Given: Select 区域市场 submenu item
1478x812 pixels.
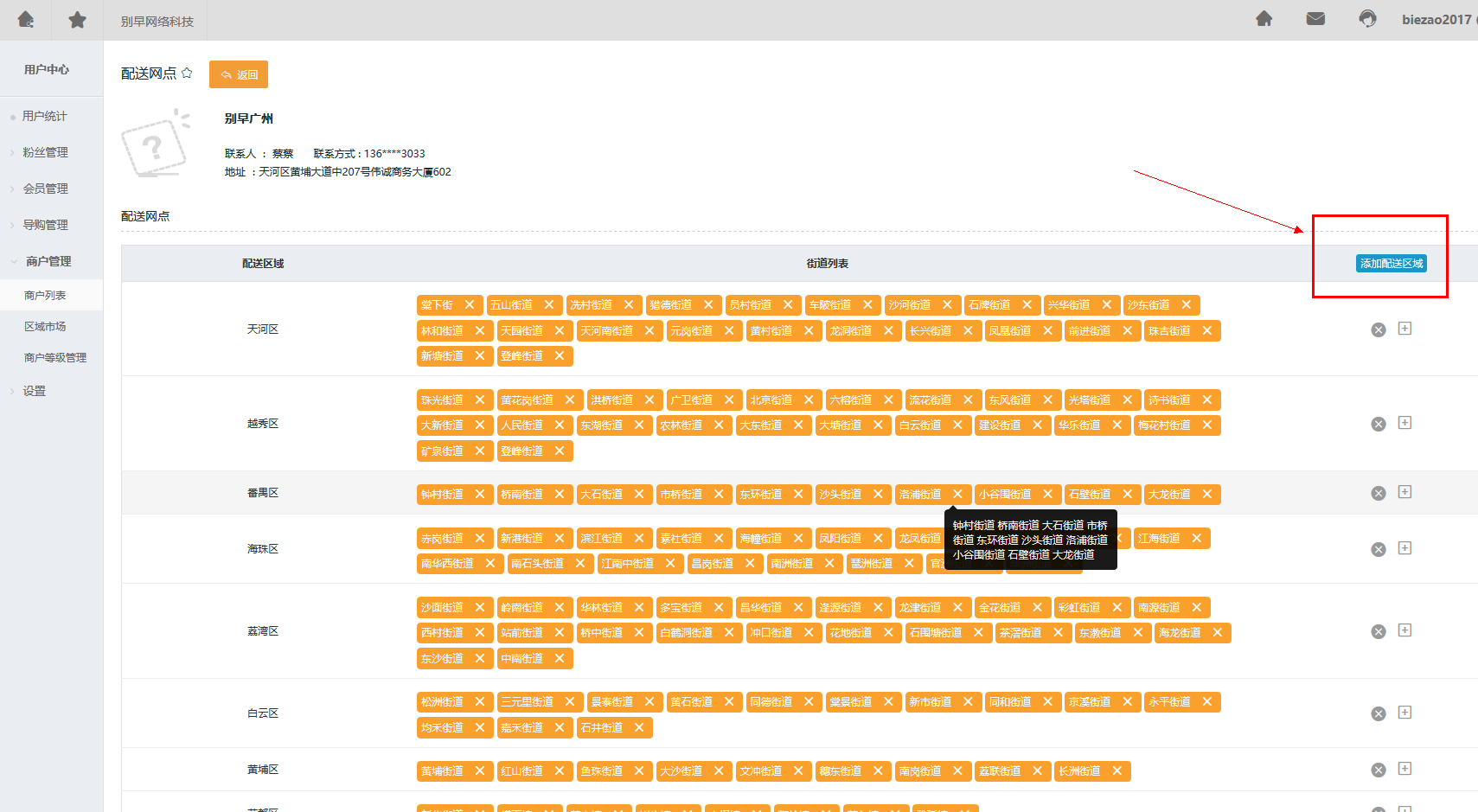Looking at the screenshot, I should pyautogui.click(x=45, y=327).
